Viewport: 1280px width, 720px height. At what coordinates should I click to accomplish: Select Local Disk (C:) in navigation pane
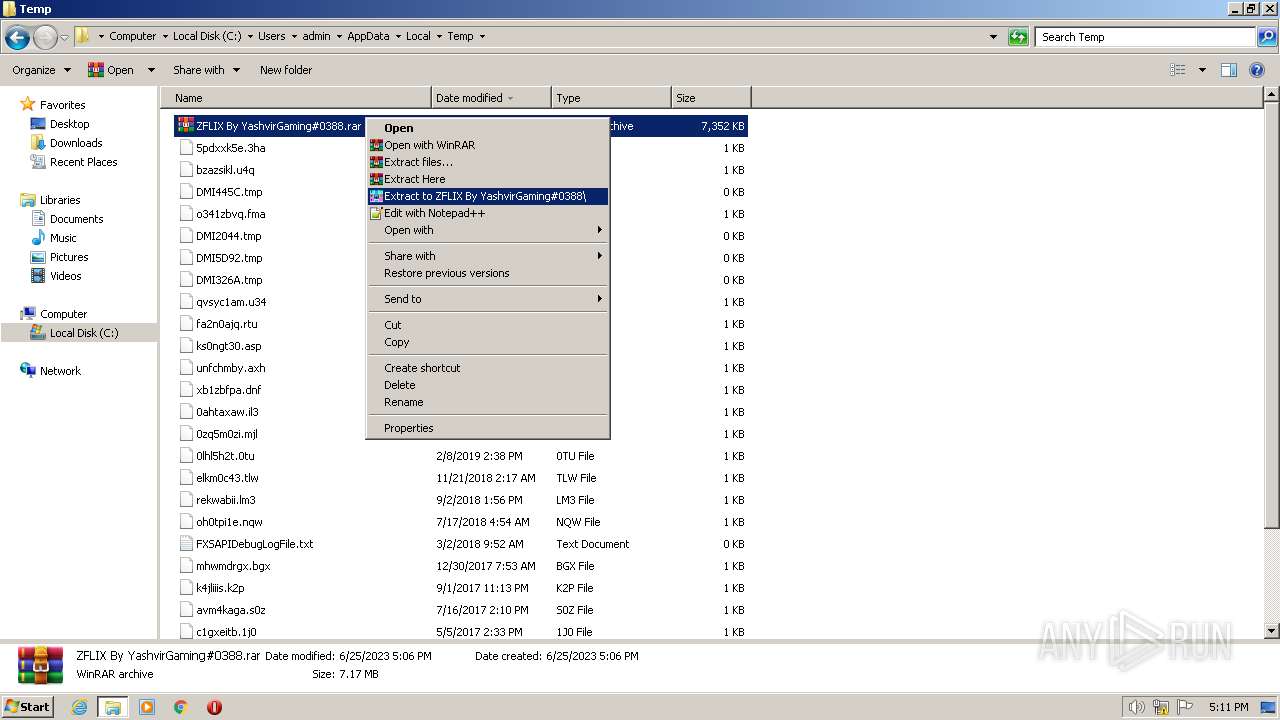(x=83, y=333)
